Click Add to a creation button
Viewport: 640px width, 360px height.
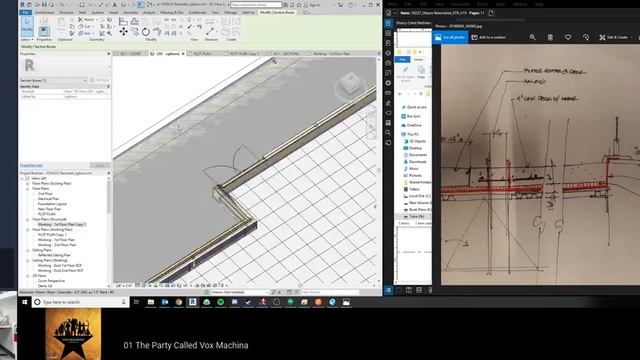coord(489,37)
